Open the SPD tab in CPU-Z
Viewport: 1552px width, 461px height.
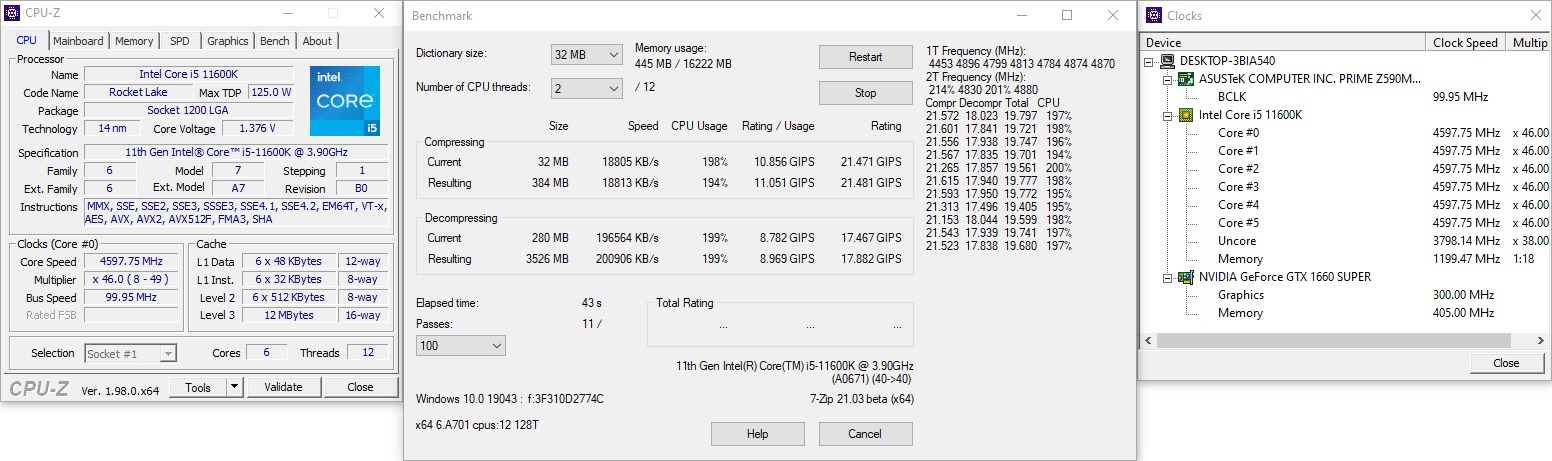(179, 41)
